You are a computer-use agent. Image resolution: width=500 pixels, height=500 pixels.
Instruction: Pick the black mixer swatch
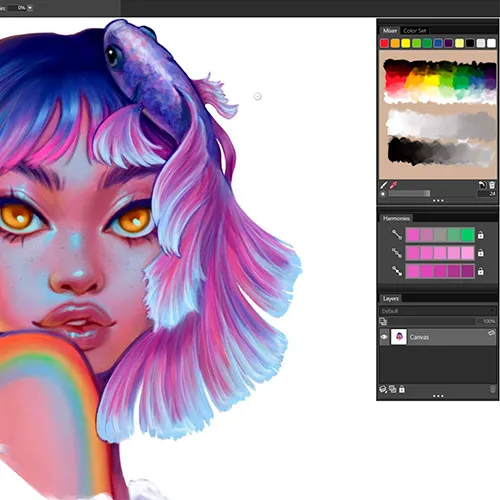(x=470, y=43)
